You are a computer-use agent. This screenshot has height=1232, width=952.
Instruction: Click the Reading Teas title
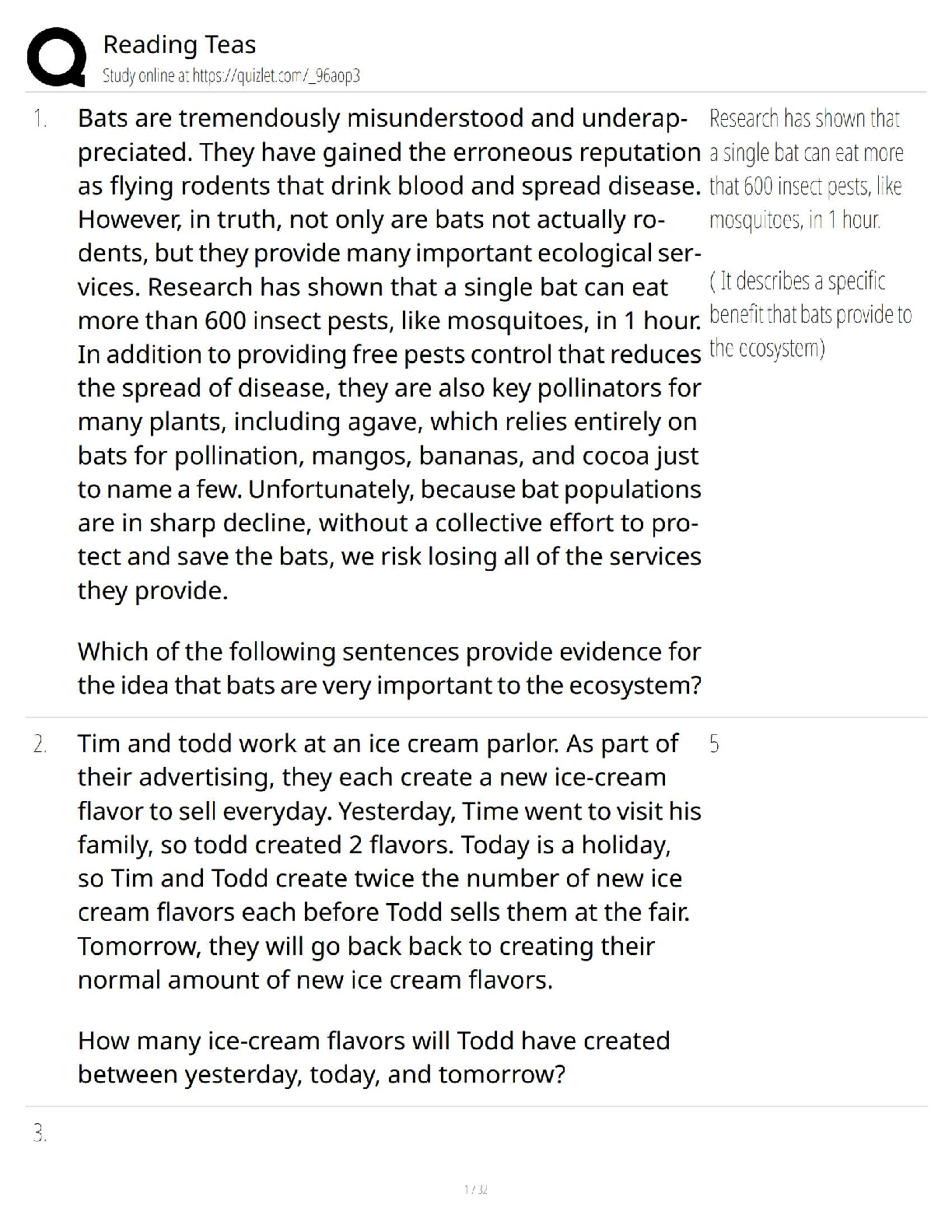[180, 44]
